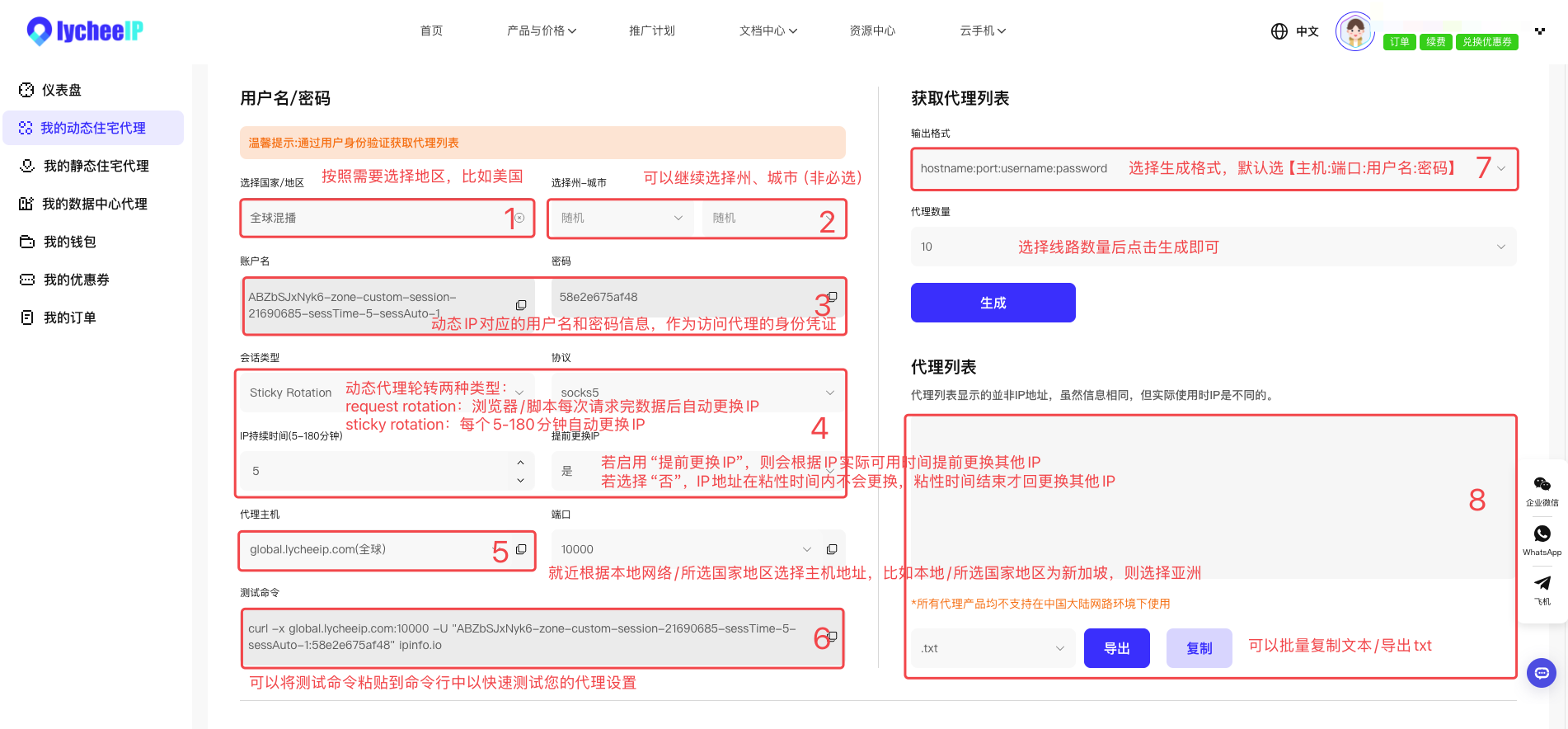Image resolution: width=1568 pixels, height=729 pixels.
Task: Click the IP duration field showing 5
Action: (387, 471)
